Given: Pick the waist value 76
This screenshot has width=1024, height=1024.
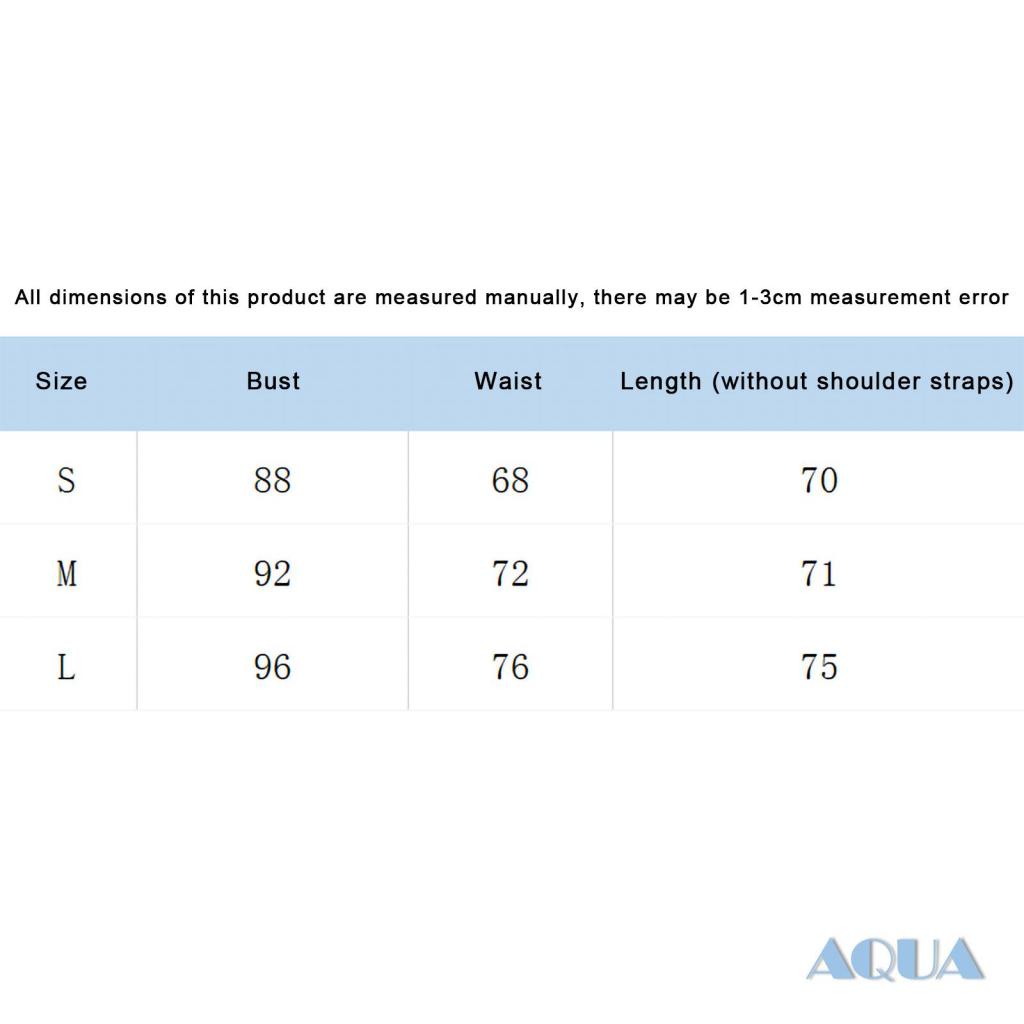Looking at the screenshot, I should click(510, 667).
